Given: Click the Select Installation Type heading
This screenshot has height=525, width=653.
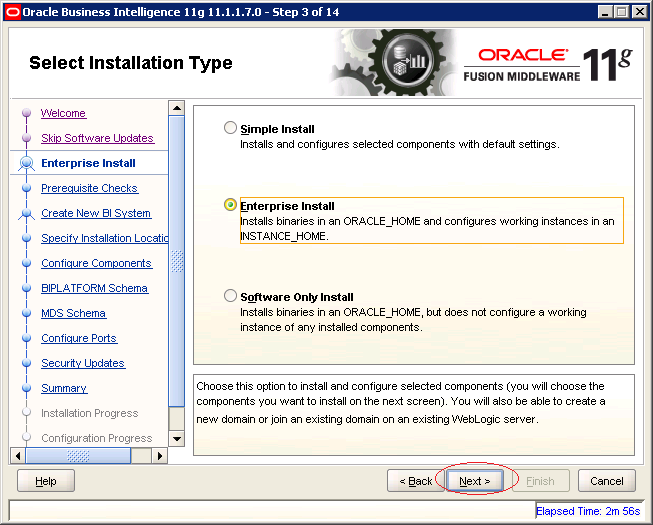Looking at the screenshot, I should tap(131, 63).
